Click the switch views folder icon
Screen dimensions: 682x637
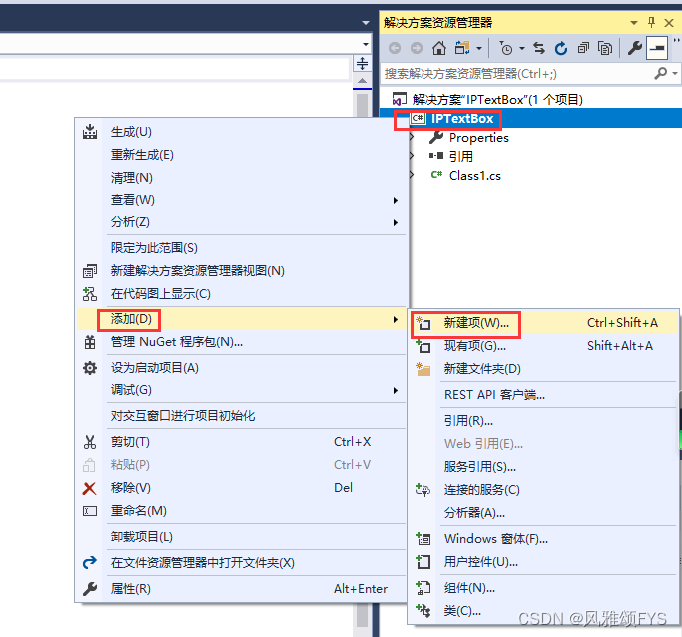462,48
